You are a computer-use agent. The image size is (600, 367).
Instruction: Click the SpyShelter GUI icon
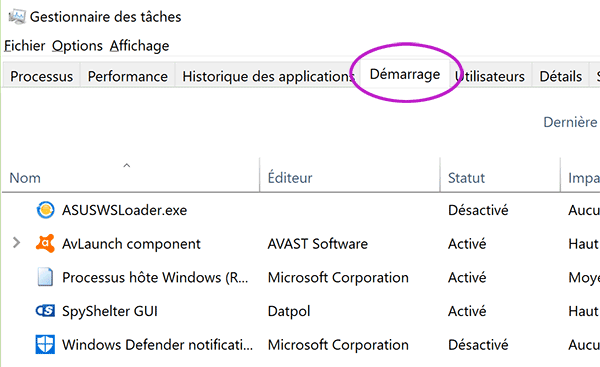[x=45, y=311]
